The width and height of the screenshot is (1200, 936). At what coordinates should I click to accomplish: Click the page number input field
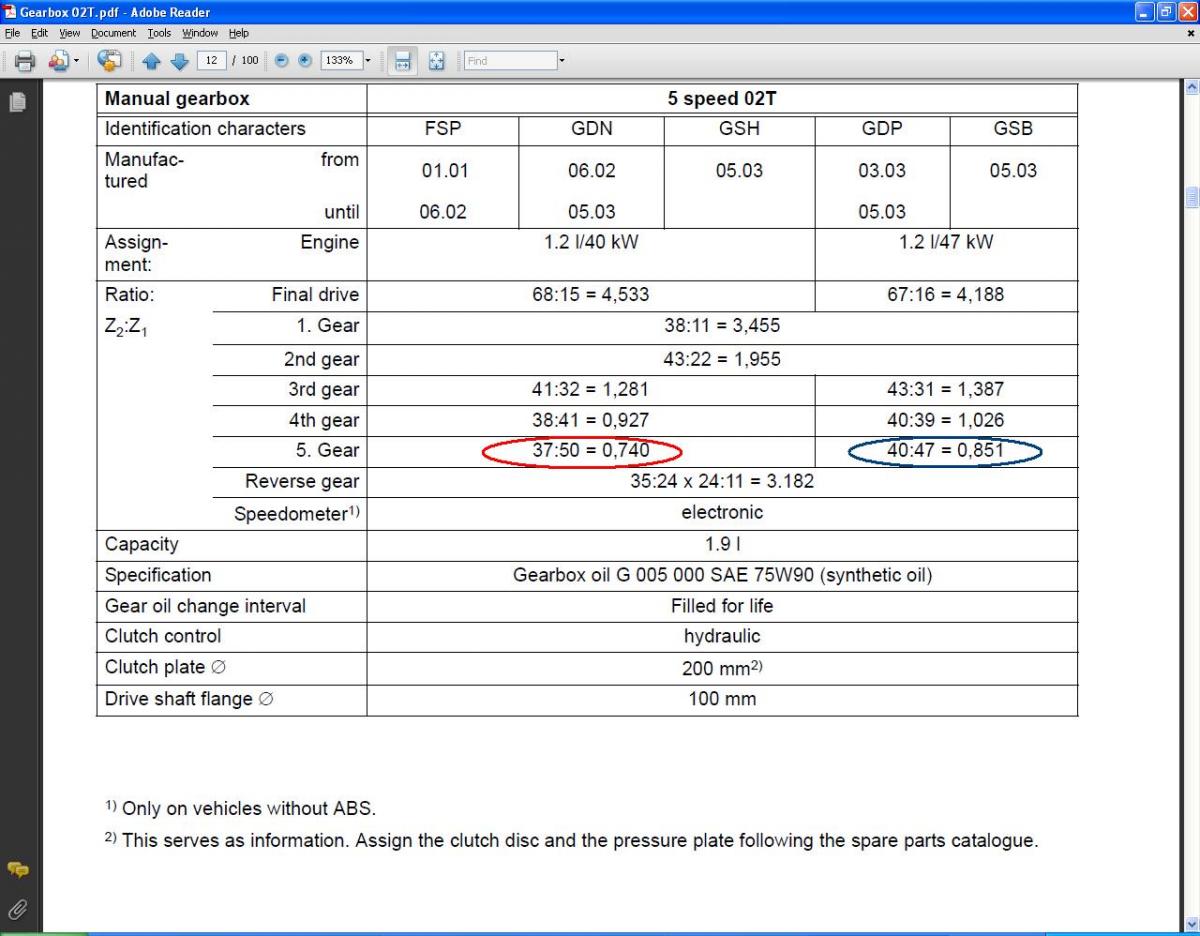(212, 61)
